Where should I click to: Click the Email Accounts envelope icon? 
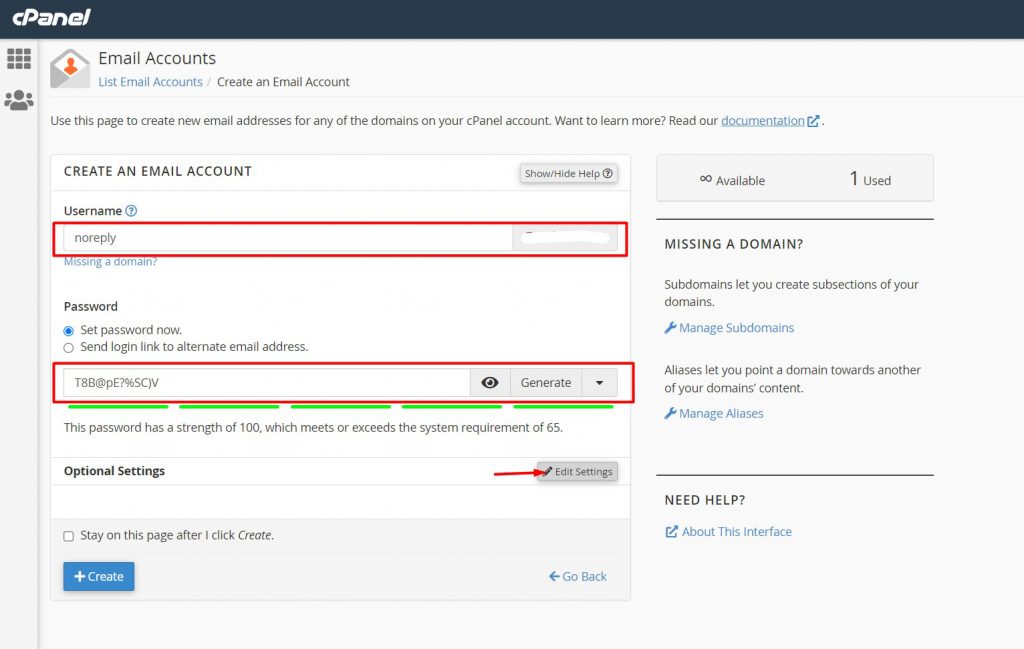pyautogui.click(x=70, y=68)
